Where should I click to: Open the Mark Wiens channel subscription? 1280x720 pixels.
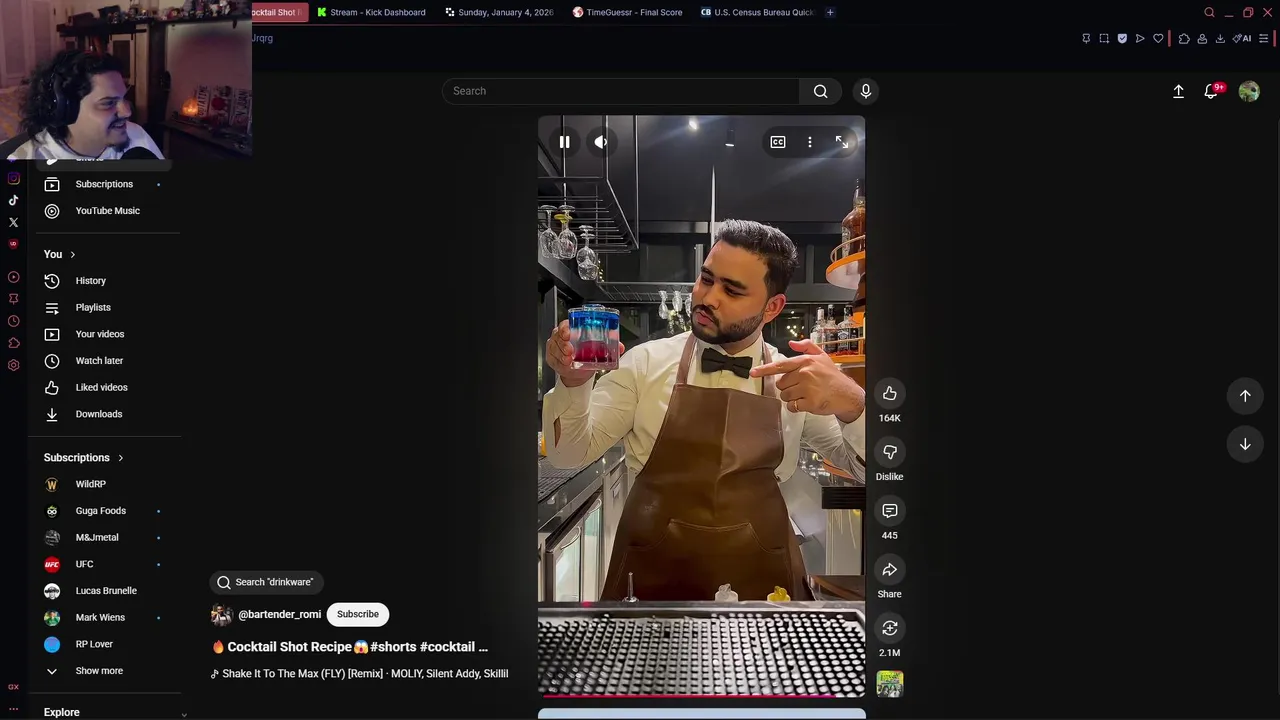click(104, 618)
